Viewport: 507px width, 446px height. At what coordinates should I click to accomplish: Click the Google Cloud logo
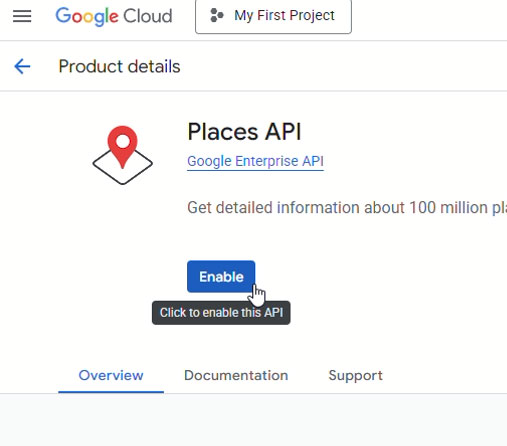click(114, 16)
